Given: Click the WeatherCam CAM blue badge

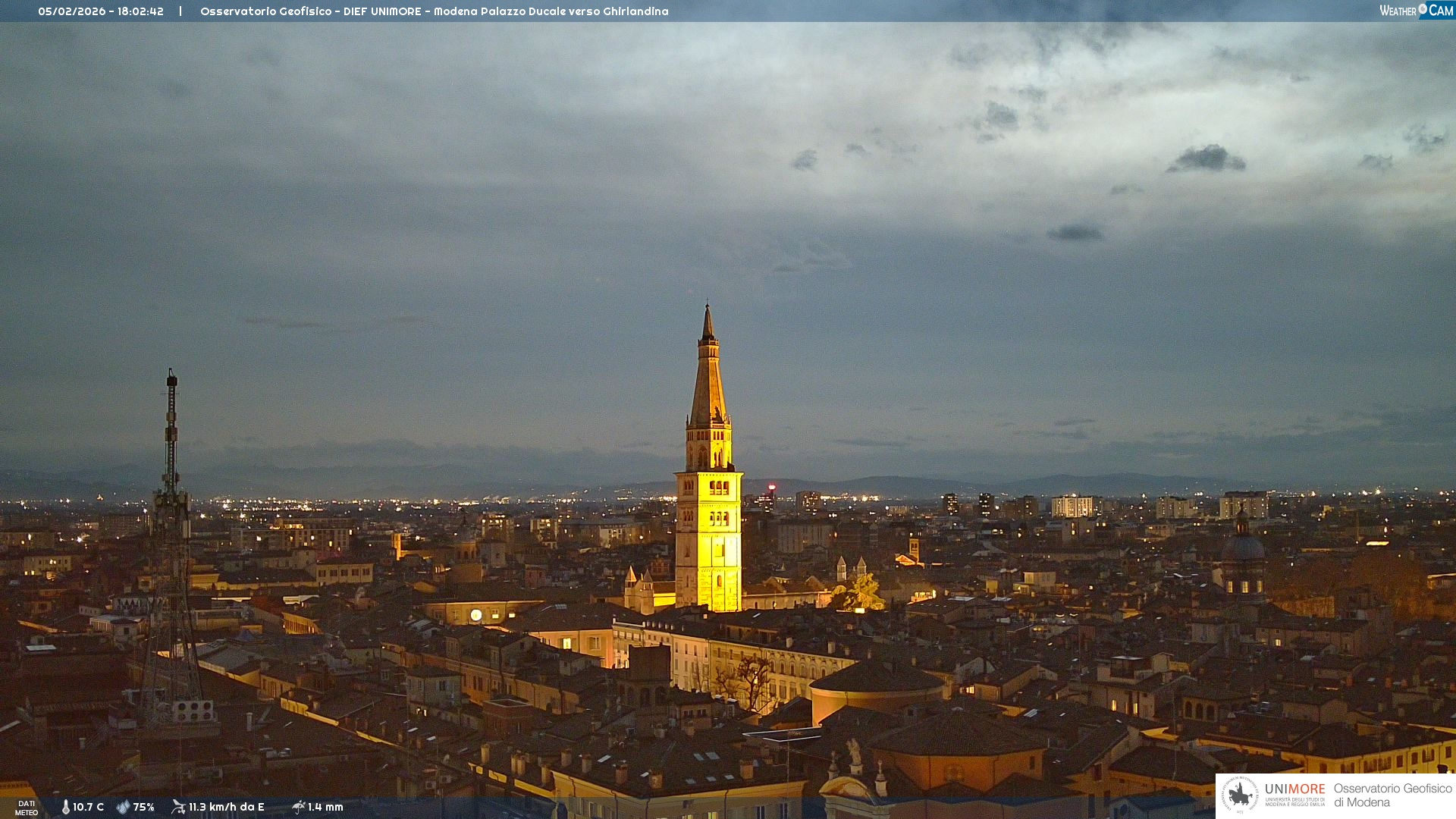Looking at the screenshot, I should click(x=1440, y=11).
